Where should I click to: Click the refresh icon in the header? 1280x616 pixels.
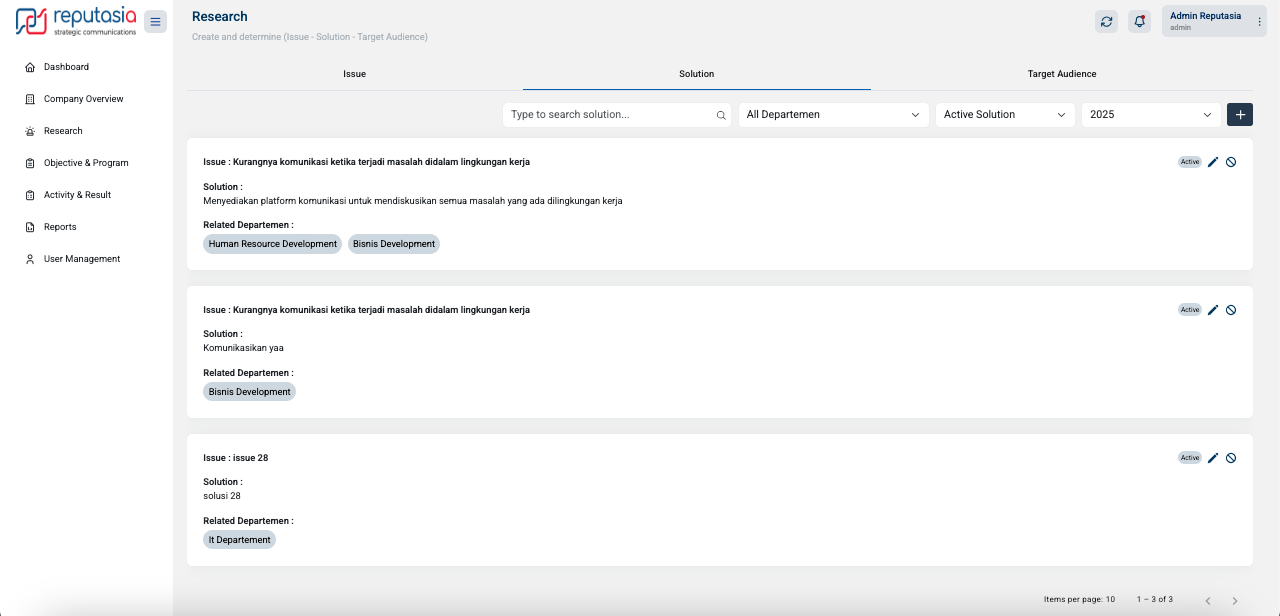pyautogui.click(x=1106, y=22)
